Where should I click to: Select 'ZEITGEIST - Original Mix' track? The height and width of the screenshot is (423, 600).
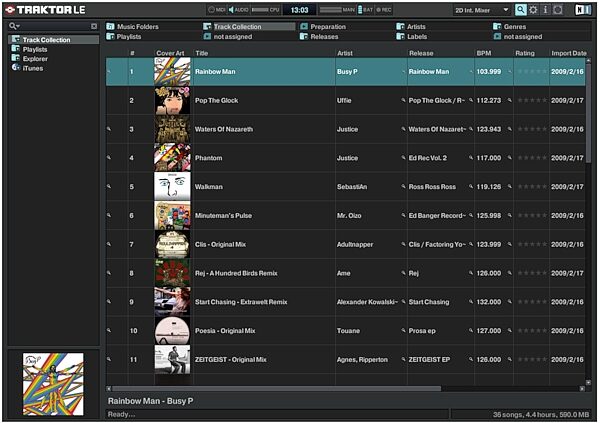[x=231, y=359]
